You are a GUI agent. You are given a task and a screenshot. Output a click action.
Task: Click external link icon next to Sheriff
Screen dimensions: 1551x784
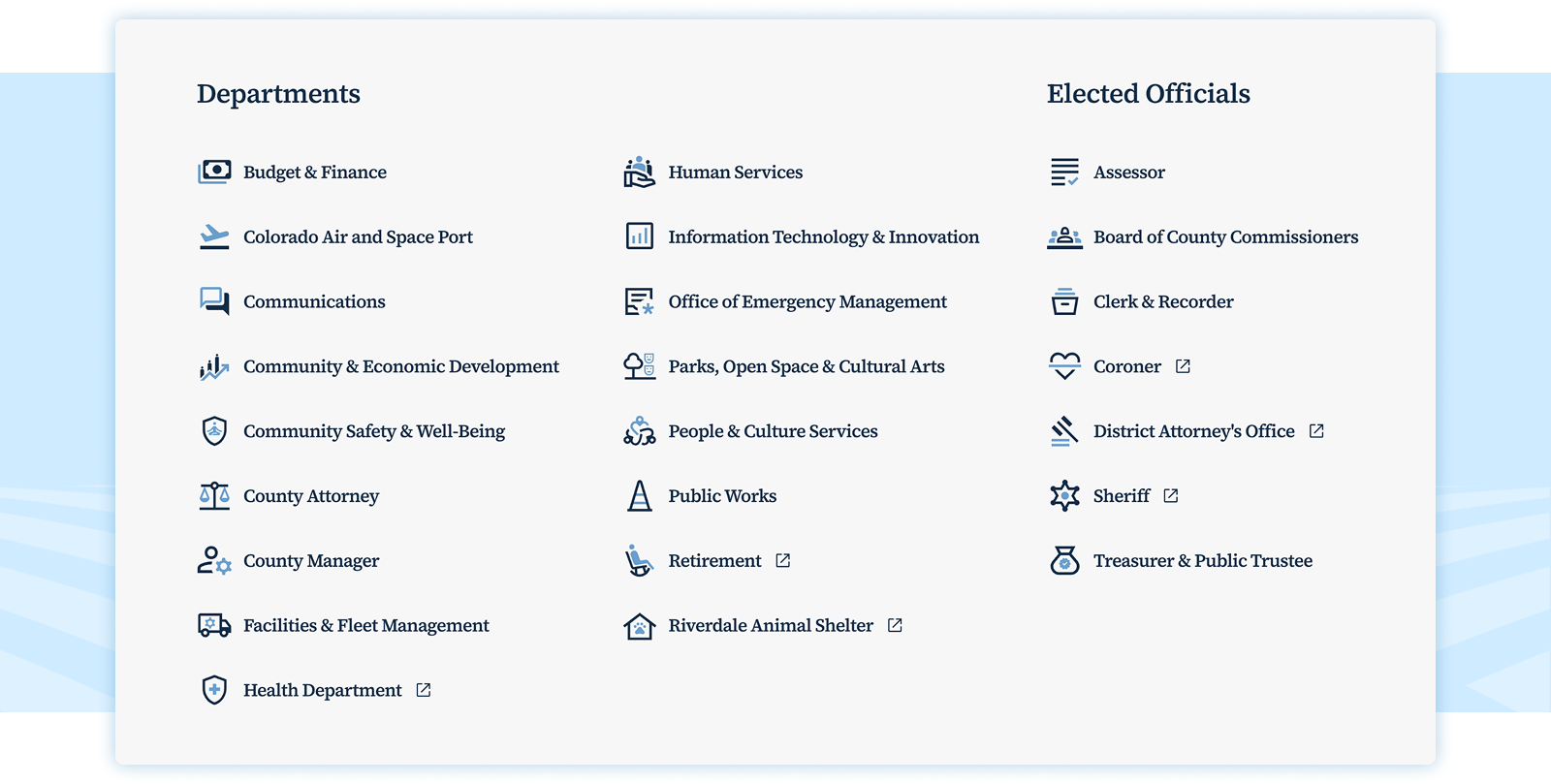click(x=1171, y=496)
